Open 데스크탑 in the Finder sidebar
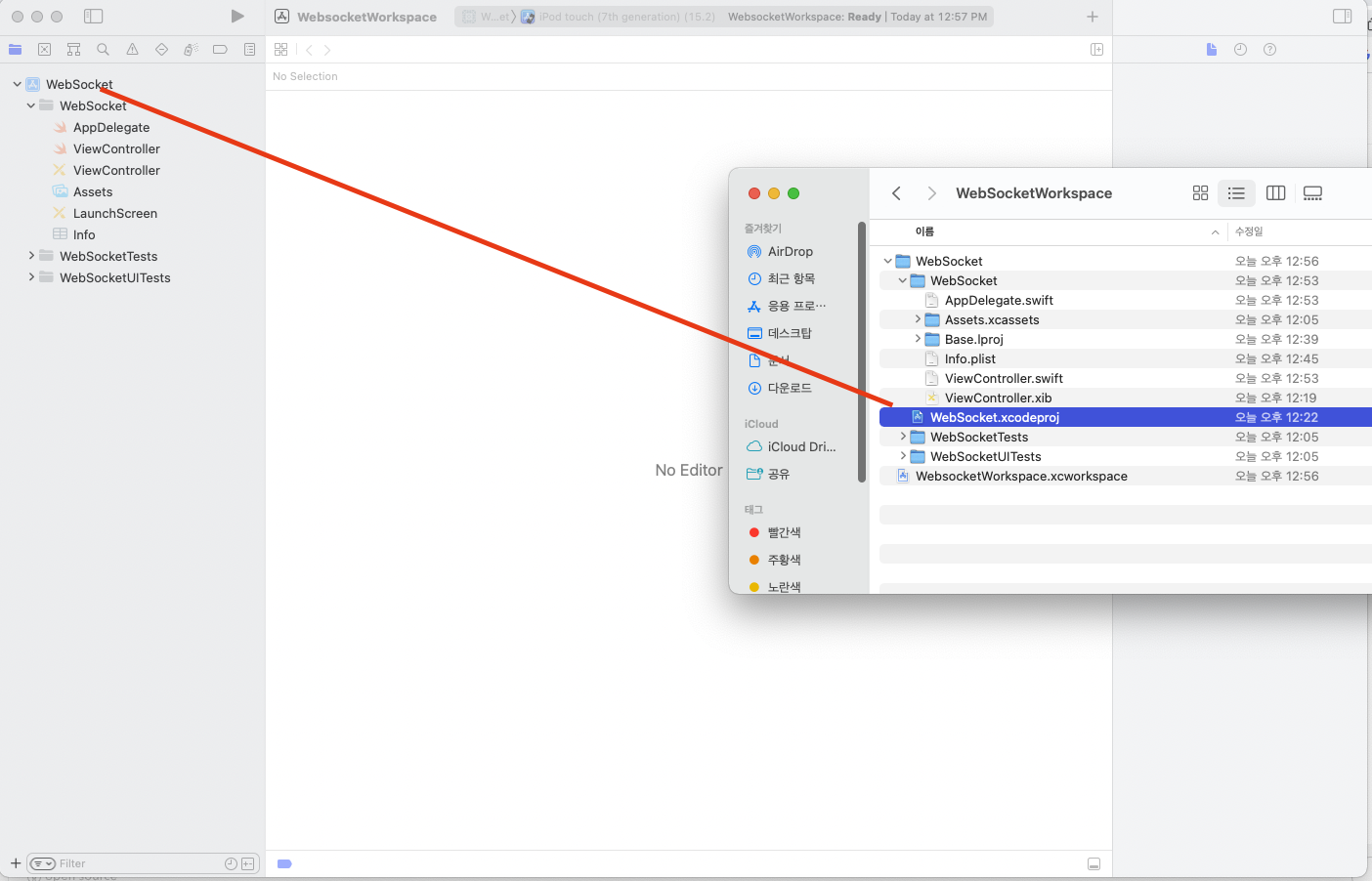 tap(790, 333)
